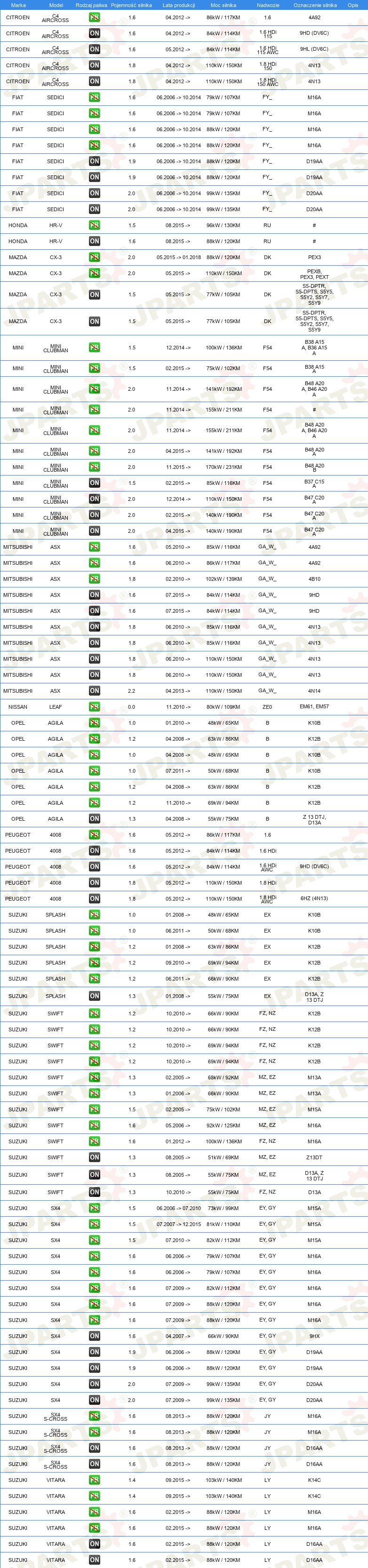Click the Marka column header
368x1568 pixels.
(x=18, y=5)
